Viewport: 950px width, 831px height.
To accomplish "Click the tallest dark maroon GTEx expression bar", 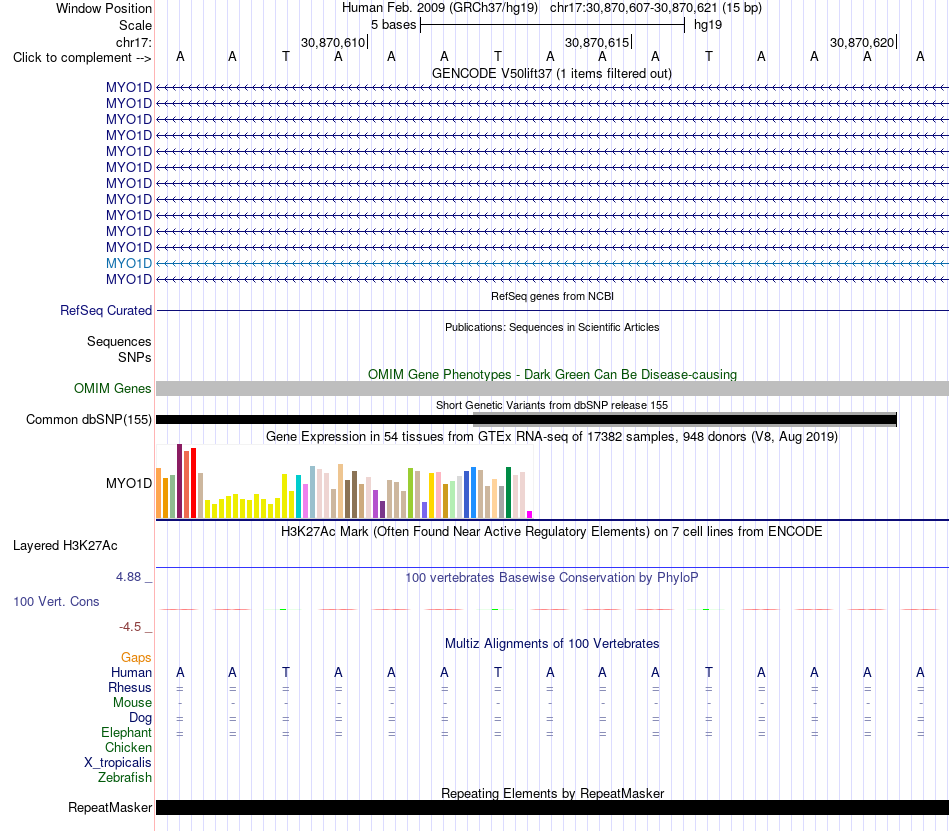I will pyautogui.click(x=179, y=481).
